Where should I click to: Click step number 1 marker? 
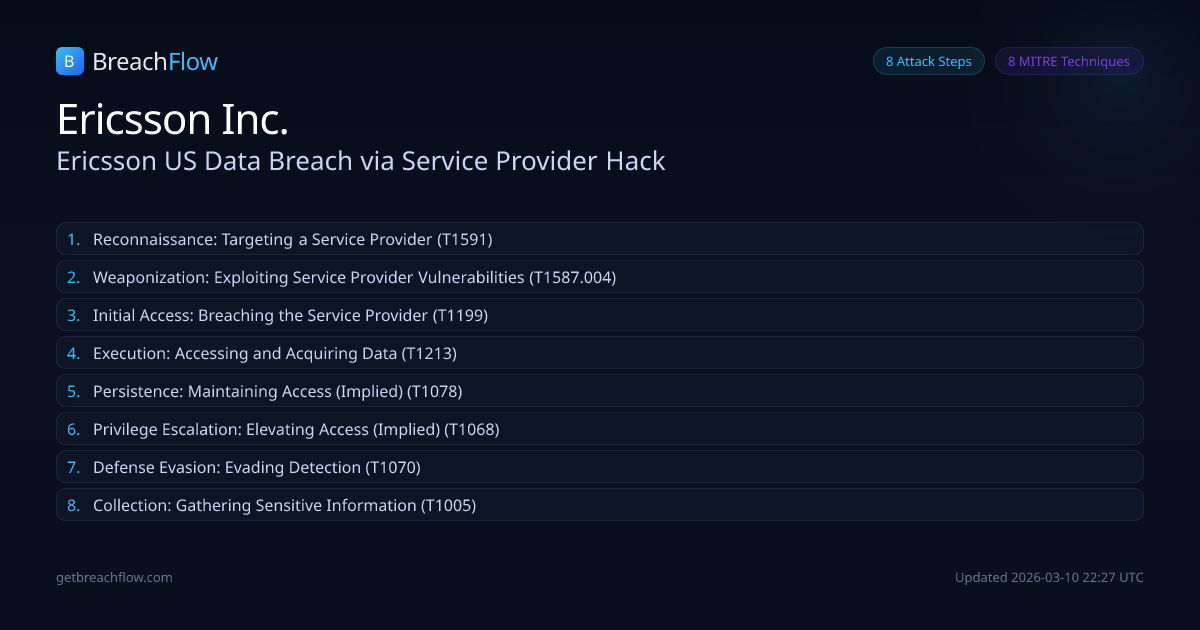[x=73, y=239]
